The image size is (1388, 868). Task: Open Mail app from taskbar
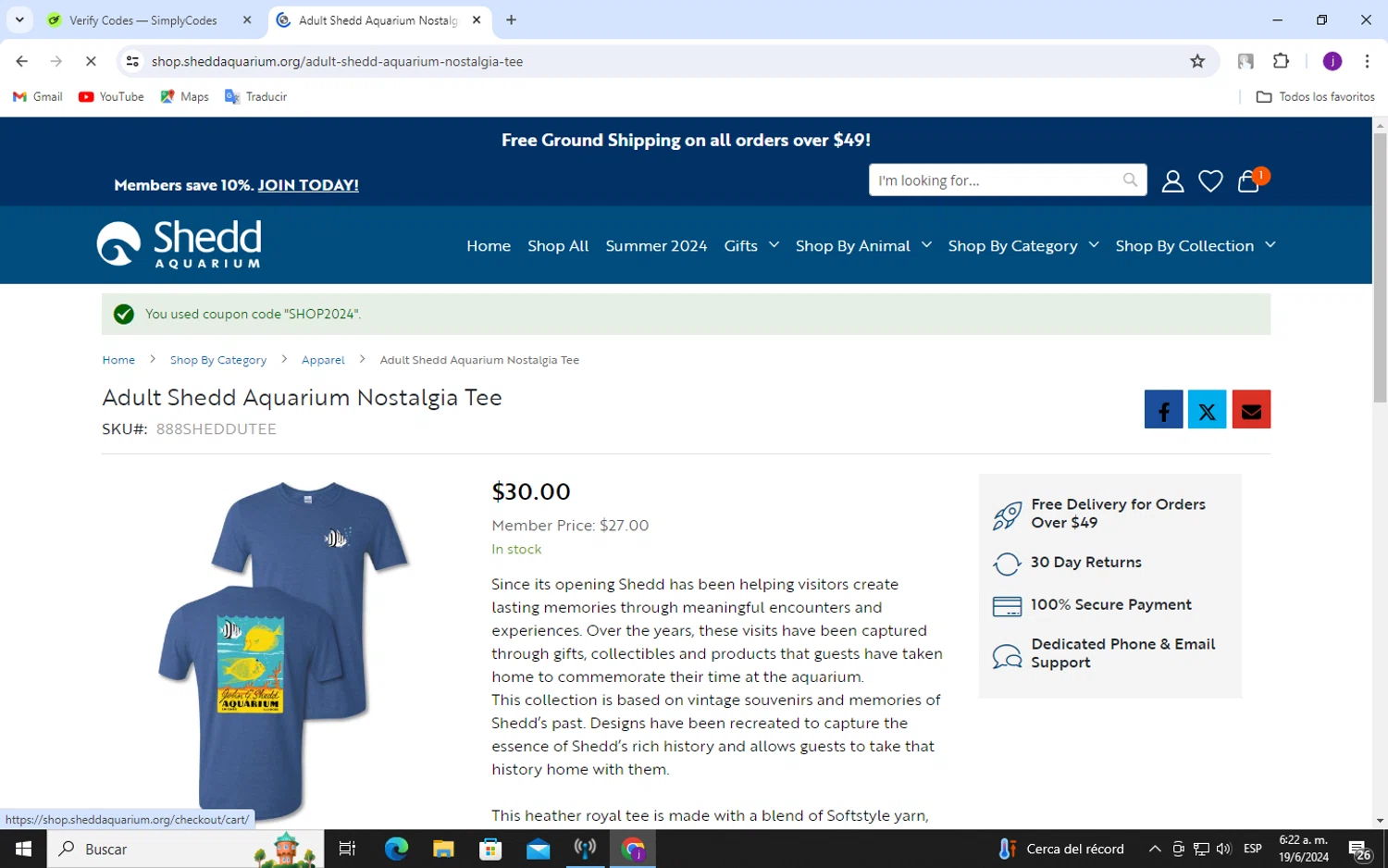(538, 849)
